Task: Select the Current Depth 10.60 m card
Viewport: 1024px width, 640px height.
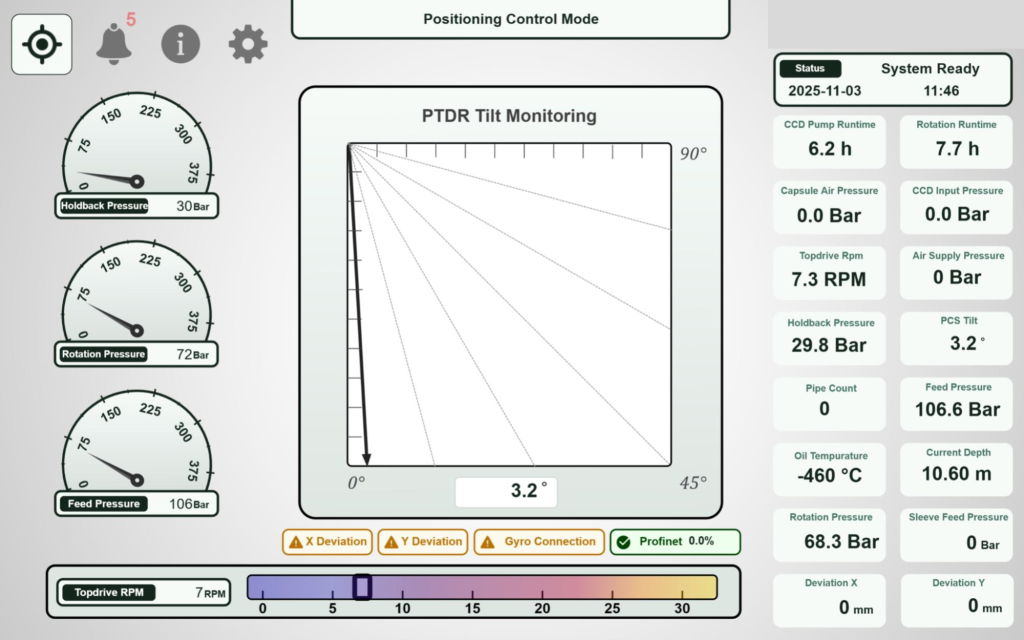Action: 956,469
